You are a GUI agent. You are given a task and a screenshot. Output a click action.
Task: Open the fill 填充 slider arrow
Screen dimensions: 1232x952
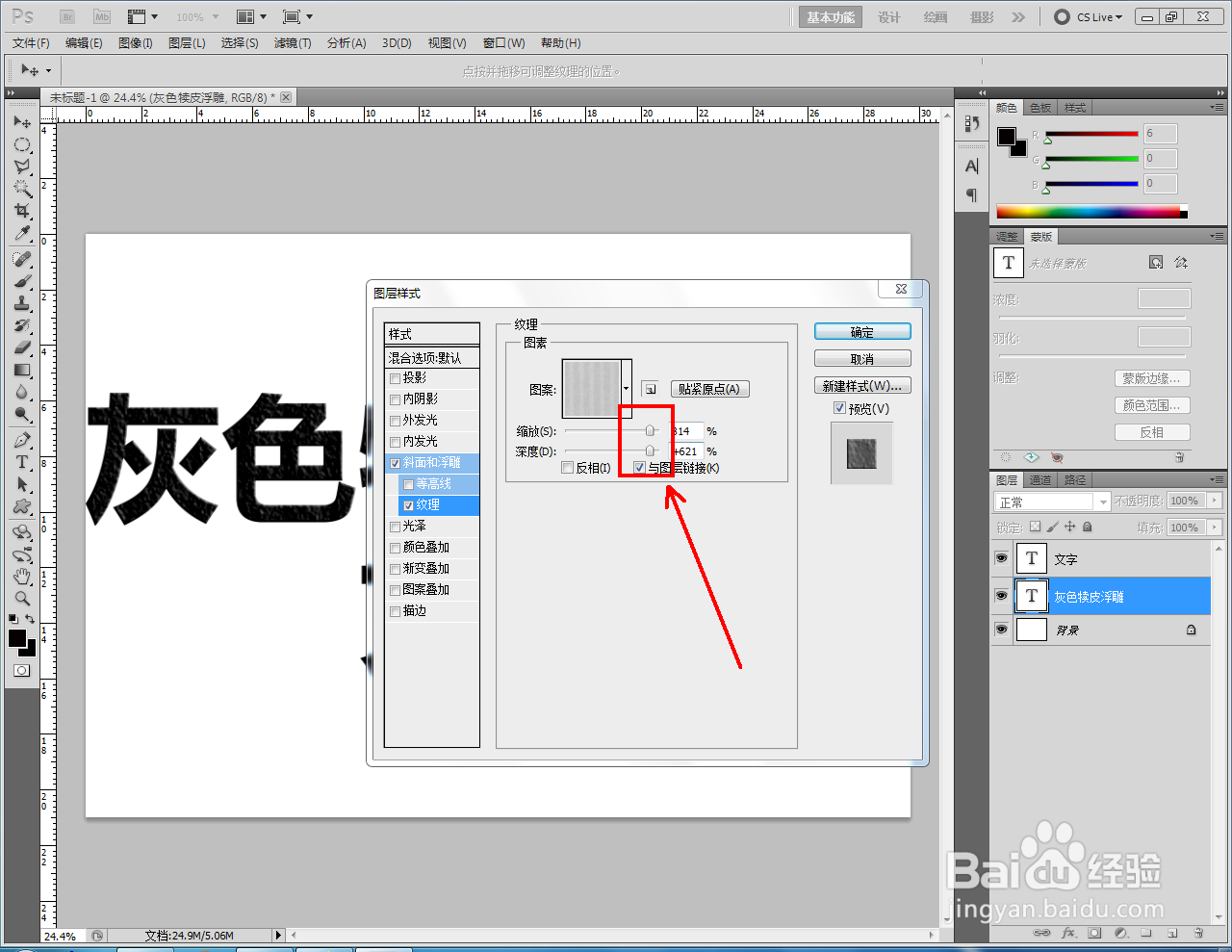click(x=1215, y=527)
